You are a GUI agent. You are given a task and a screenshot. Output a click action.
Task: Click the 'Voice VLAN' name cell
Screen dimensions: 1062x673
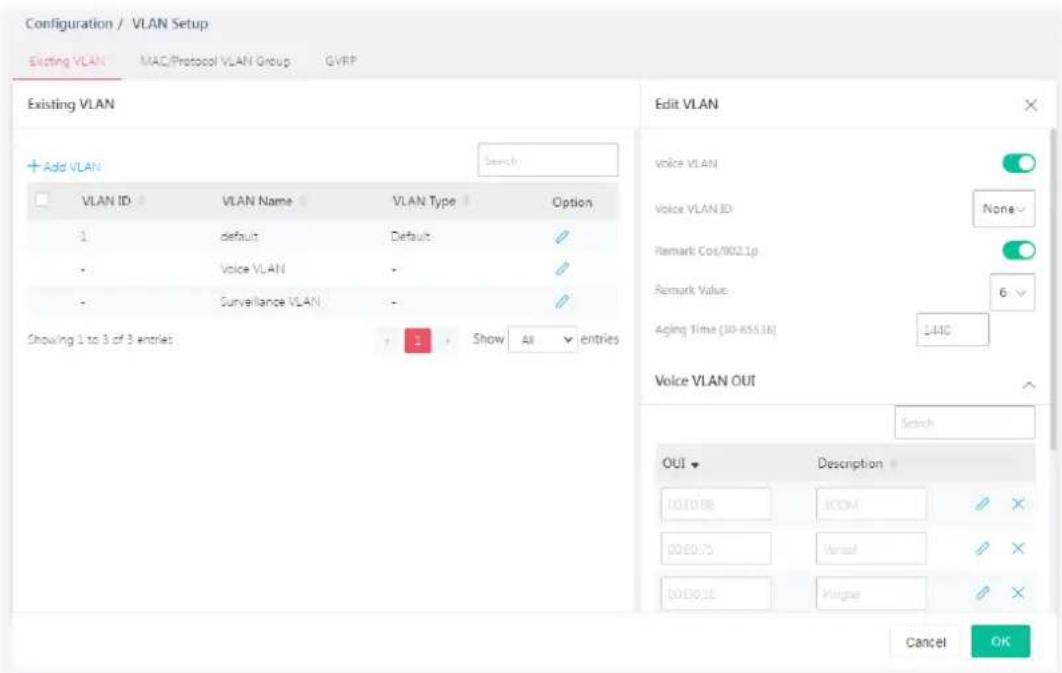click(253, 269)
